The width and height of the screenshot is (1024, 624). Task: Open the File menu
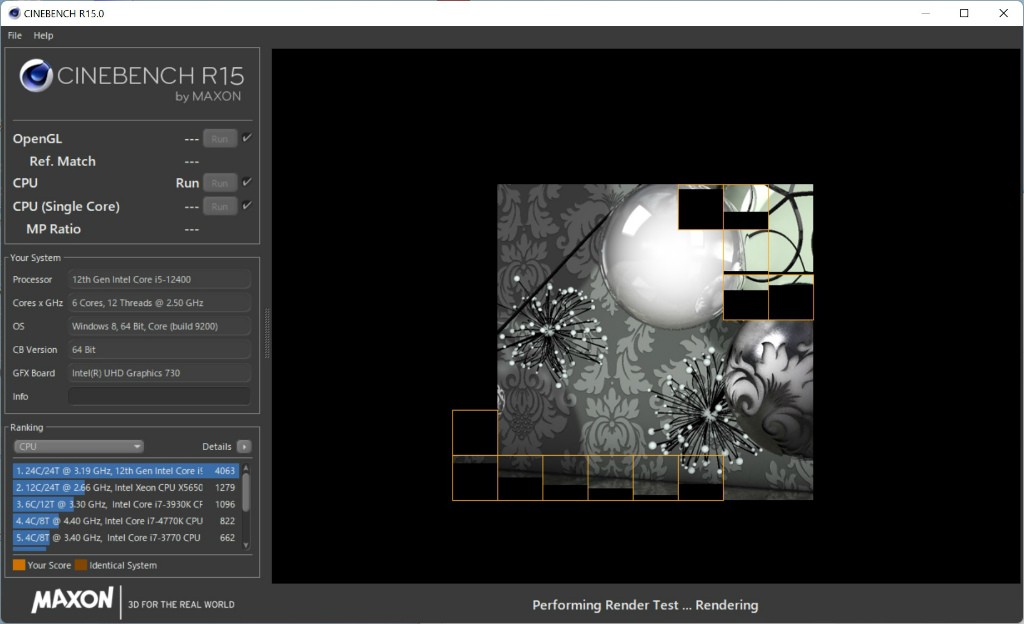click(x=15, y=35)
